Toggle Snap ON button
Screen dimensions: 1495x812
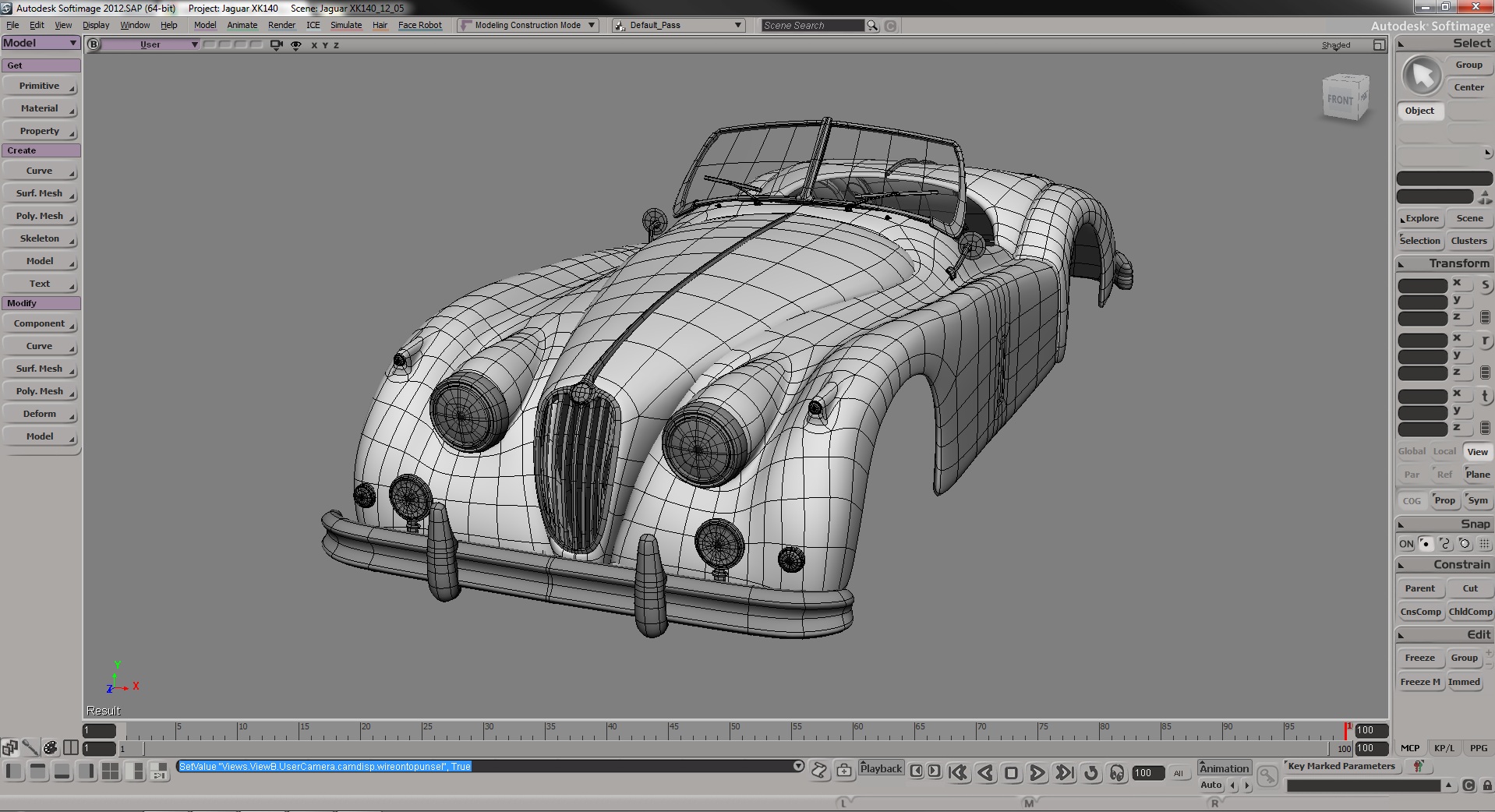pyautogui.click(x=1405, y=544)
